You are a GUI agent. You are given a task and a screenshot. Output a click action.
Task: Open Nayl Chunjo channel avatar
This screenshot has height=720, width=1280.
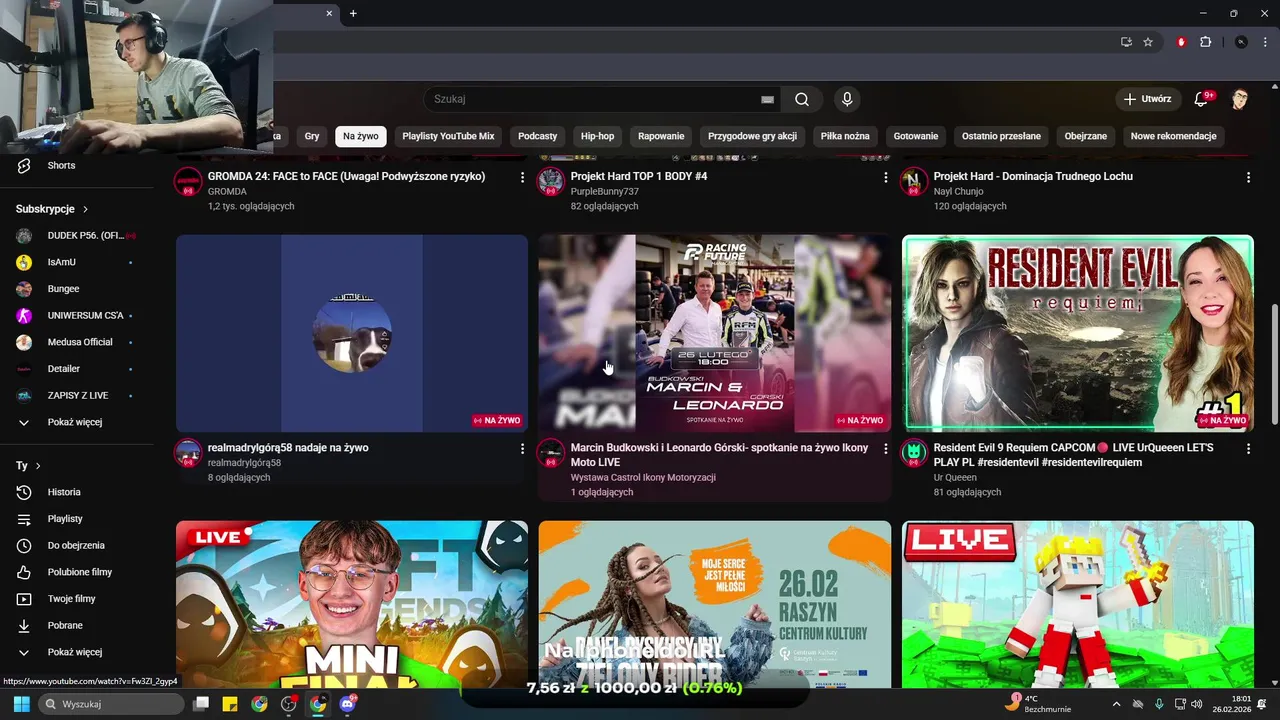913,182
